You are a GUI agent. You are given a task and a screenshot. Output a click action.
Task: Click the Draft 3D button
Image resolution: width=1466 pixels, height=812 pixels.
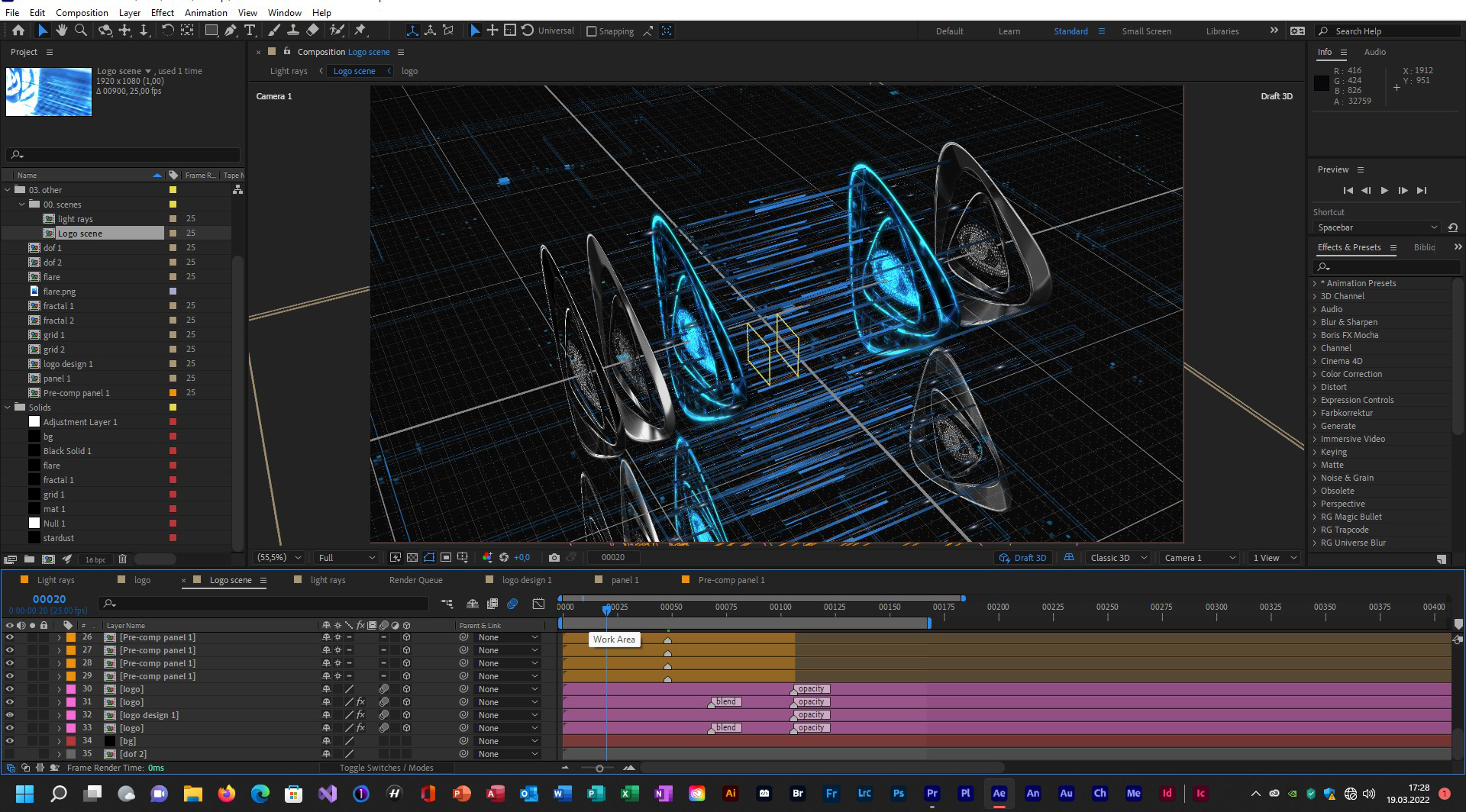pyautogui.click(x=1023, y=558)
